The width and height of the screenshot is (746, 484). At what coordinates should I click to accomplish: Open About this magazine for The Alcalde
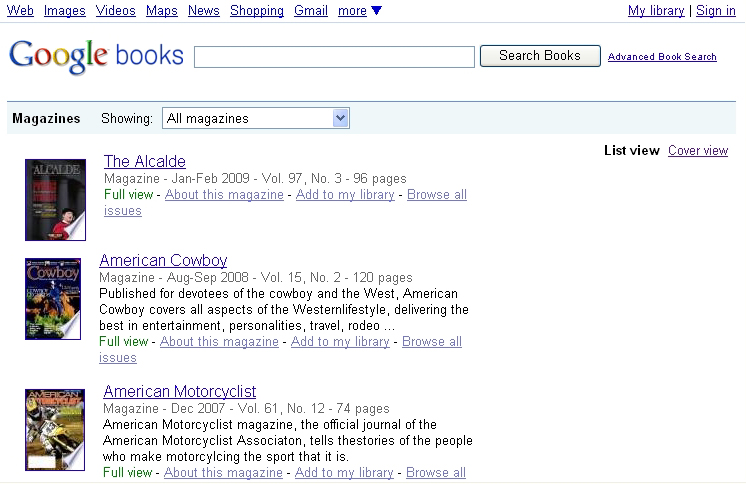[224, 195]
